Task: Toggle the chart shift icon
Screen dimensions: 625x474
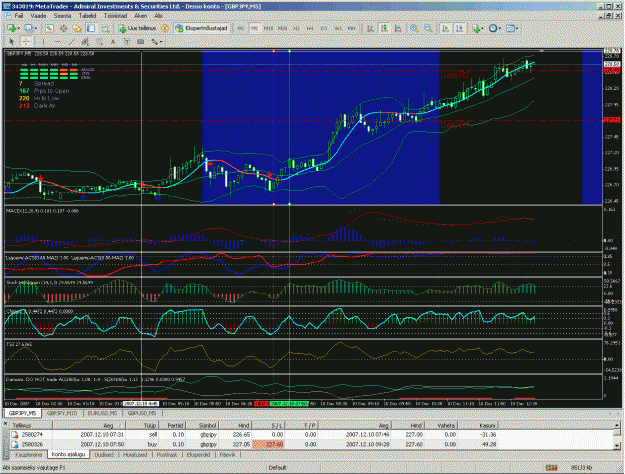Action: pyautogui.click(x=460, y=28)
